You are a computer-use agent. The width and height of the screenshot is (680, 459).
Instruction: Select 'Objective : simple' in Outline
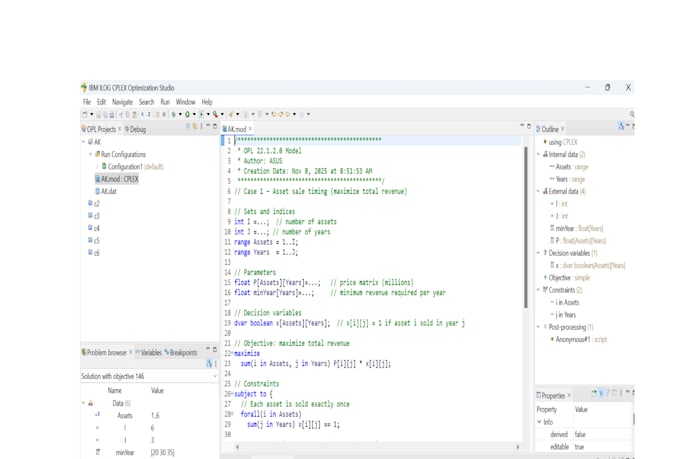[x=567, y=278]
